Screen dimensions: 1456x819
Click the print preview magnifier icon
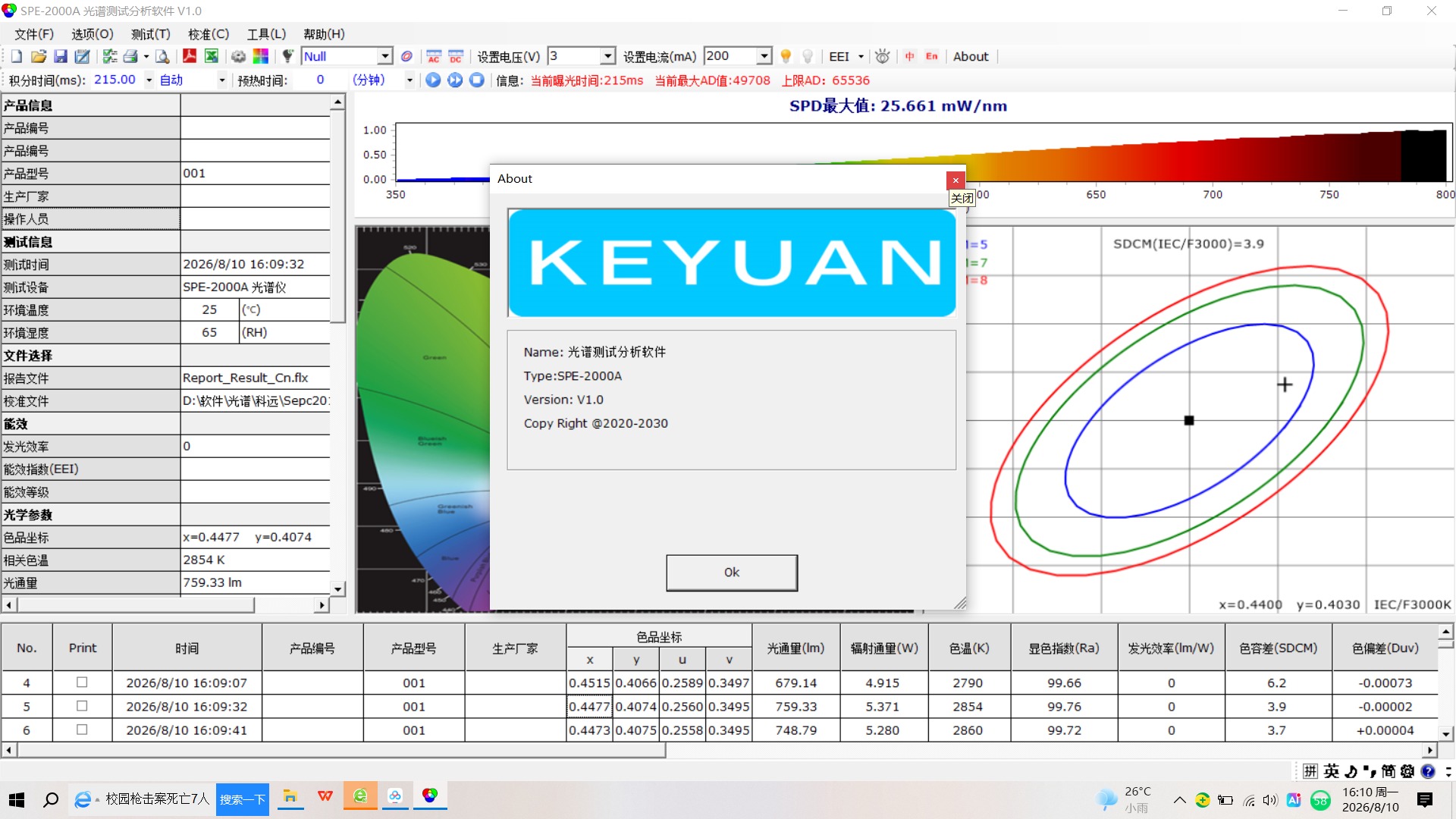pos(162,57)
